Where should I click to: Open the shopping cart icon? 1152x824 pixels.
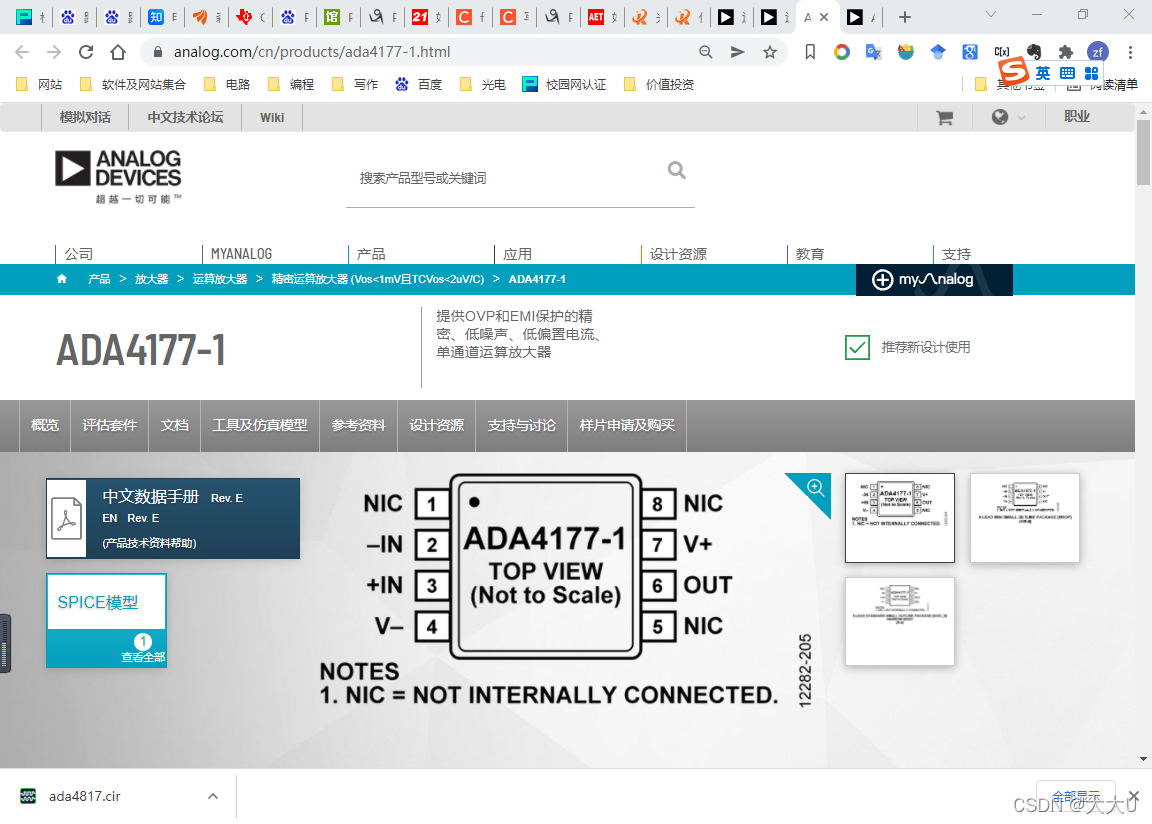pyautogui.click(x=945, y=118)
